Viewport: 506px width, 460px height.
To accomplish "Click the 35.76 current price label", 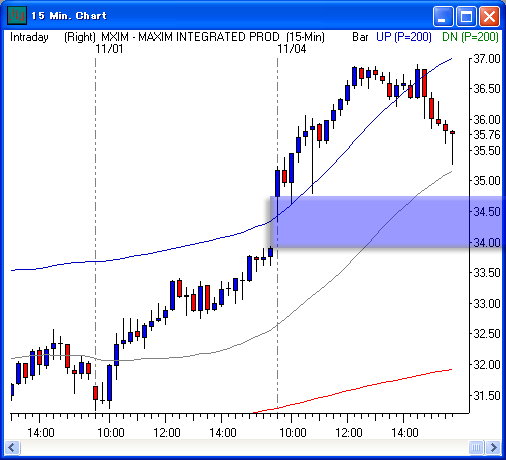I will tap(487, 135).
